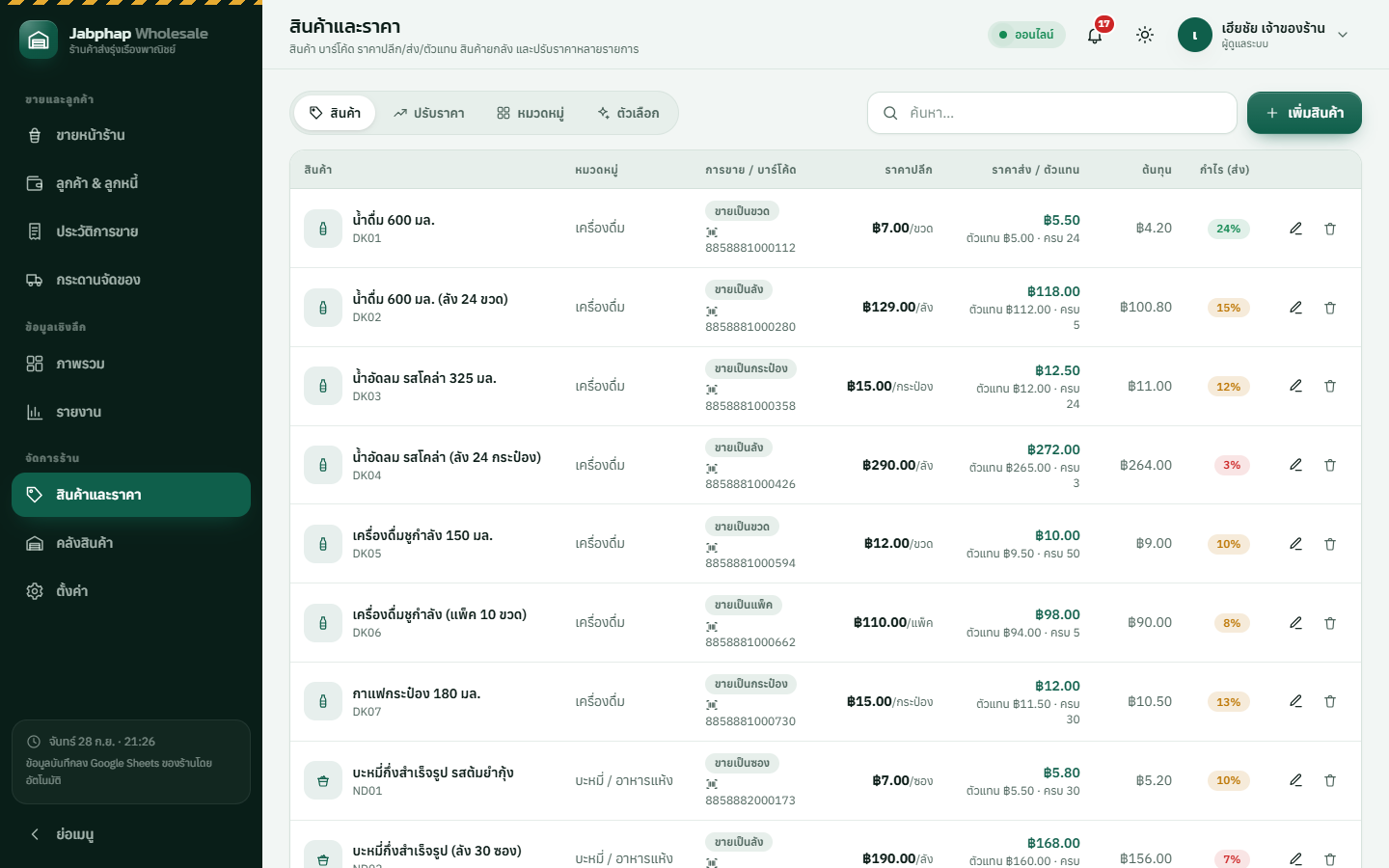Edit product DK02 pencil icon
1389x868 pixels.
click(1295, 308)
